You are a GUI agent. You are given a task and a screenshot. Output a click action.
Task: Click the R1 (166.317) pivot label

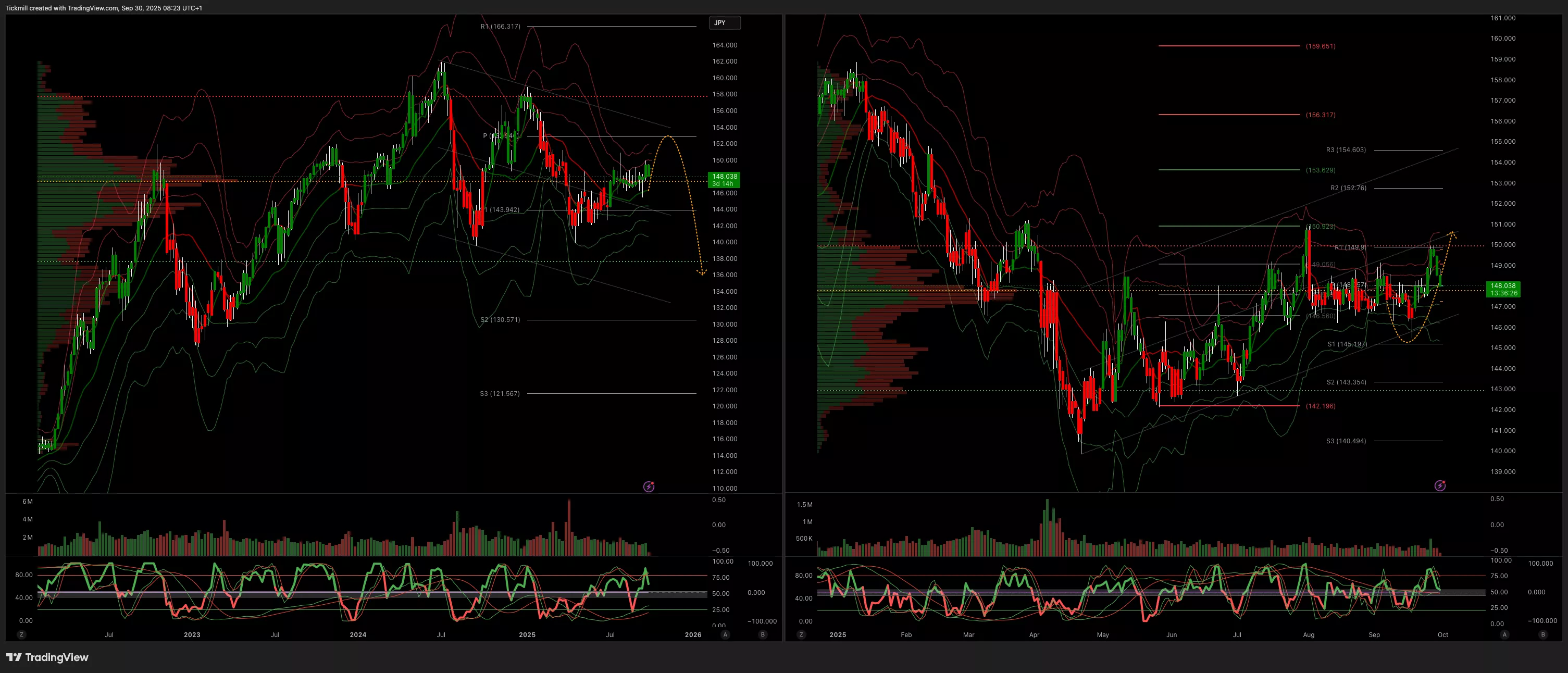coord(500,26)
